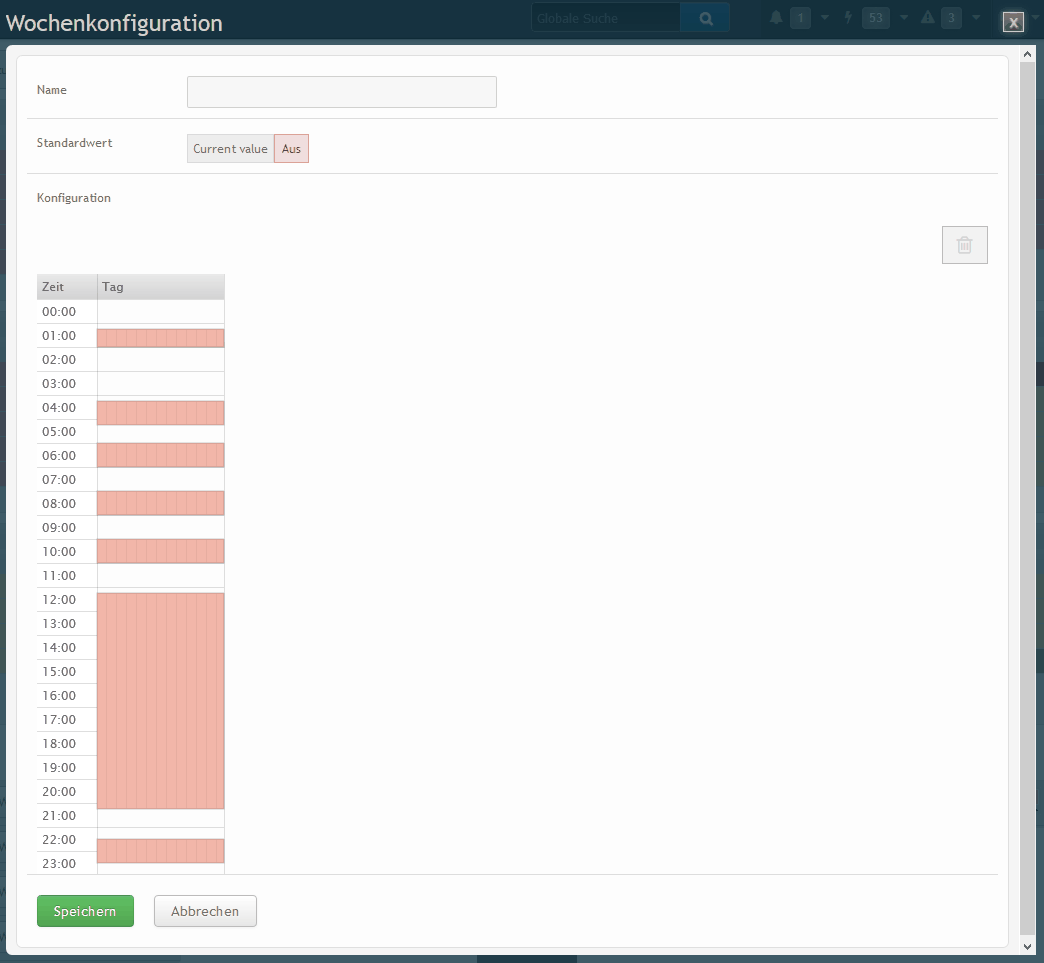Cancel with the Abbrechen button
This screenshot has width=1044, height=963.
coord(205,911)
